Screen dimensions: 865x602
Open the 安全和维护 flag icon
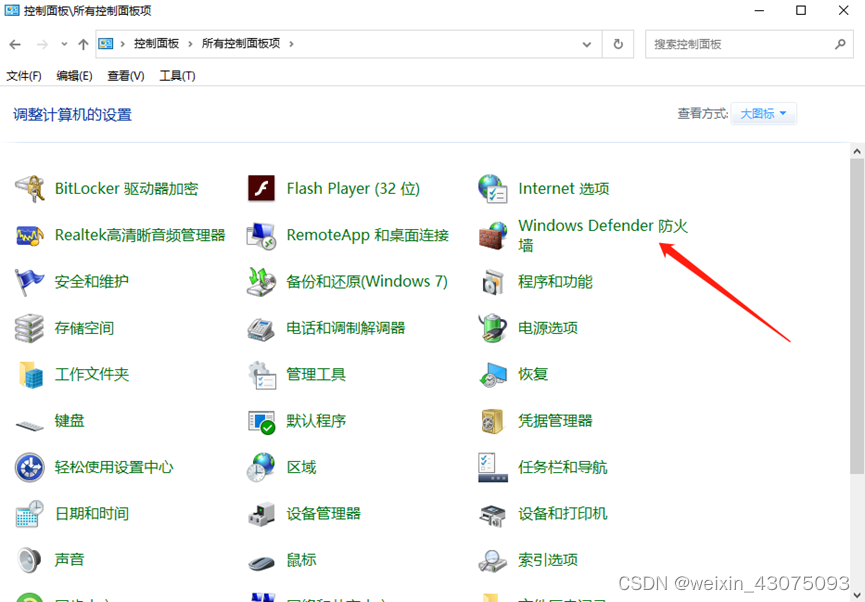29,282
